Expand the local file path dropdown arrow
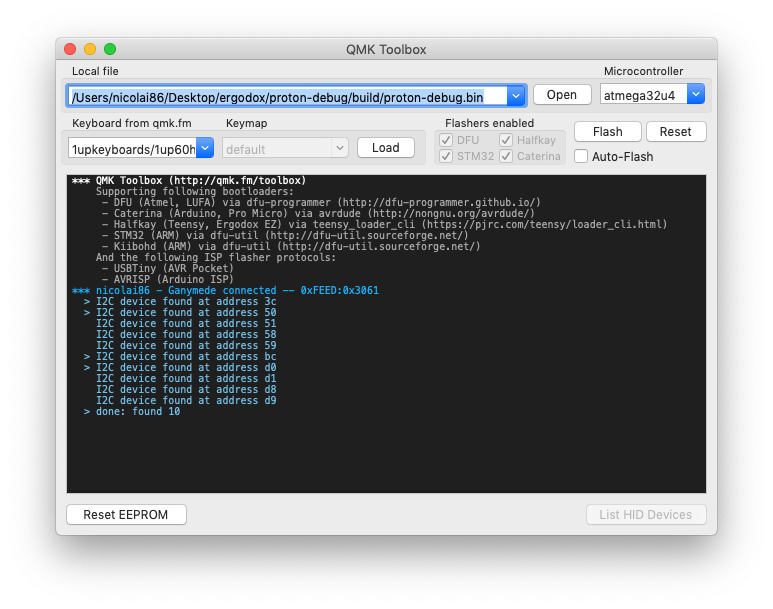The image size is (773, 609). pyautogui.click(x=516, y=96)
